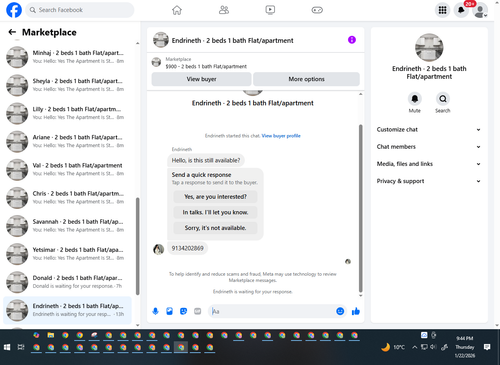Viewport: 500px width, 365px height.
Task: Click the large listing thumbnail in right panel
Action: pyautogui.click(x=429, y=47)
